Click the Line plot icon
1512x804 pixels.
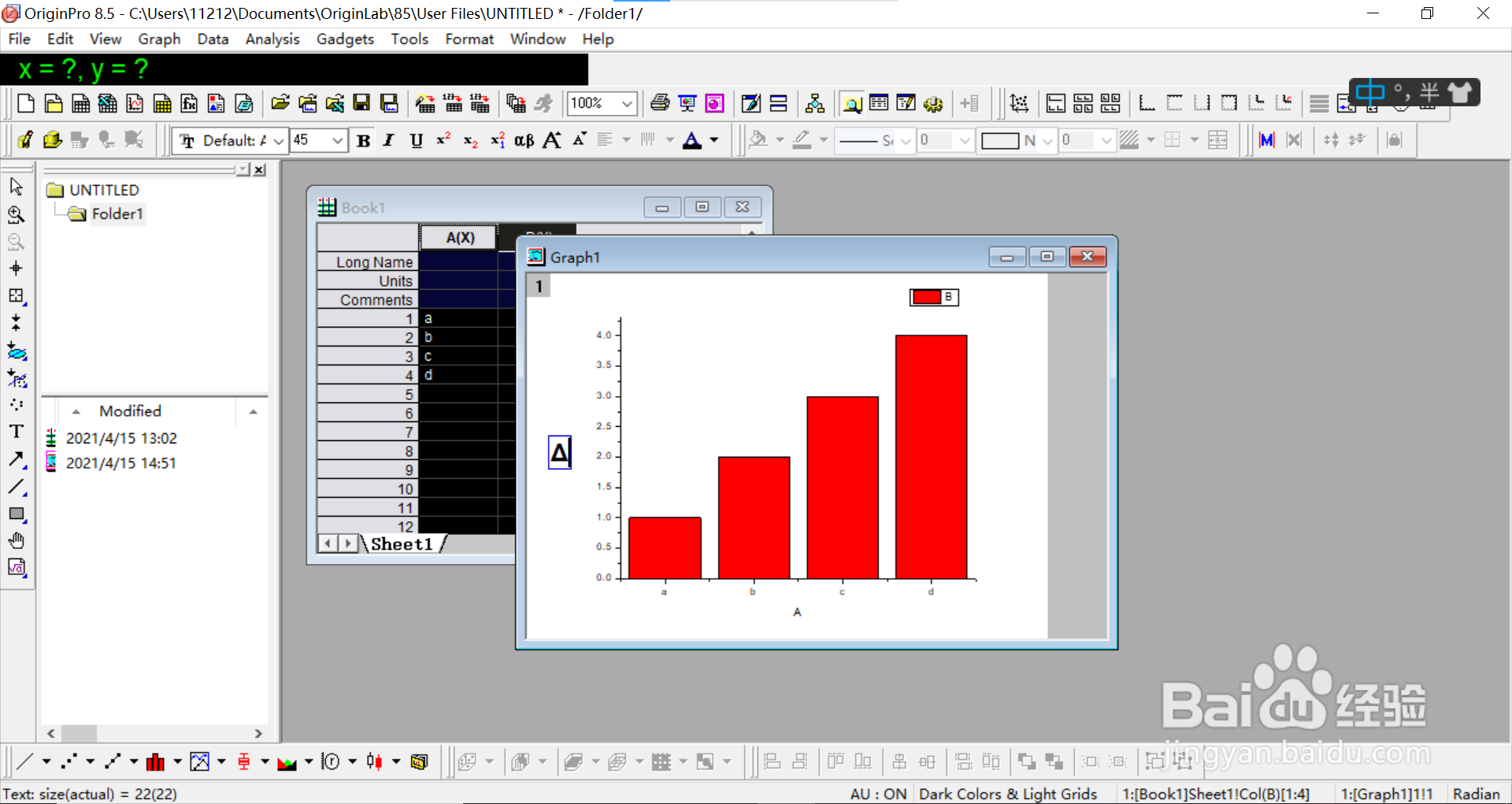pyautogui.click(x=24, y=761)
